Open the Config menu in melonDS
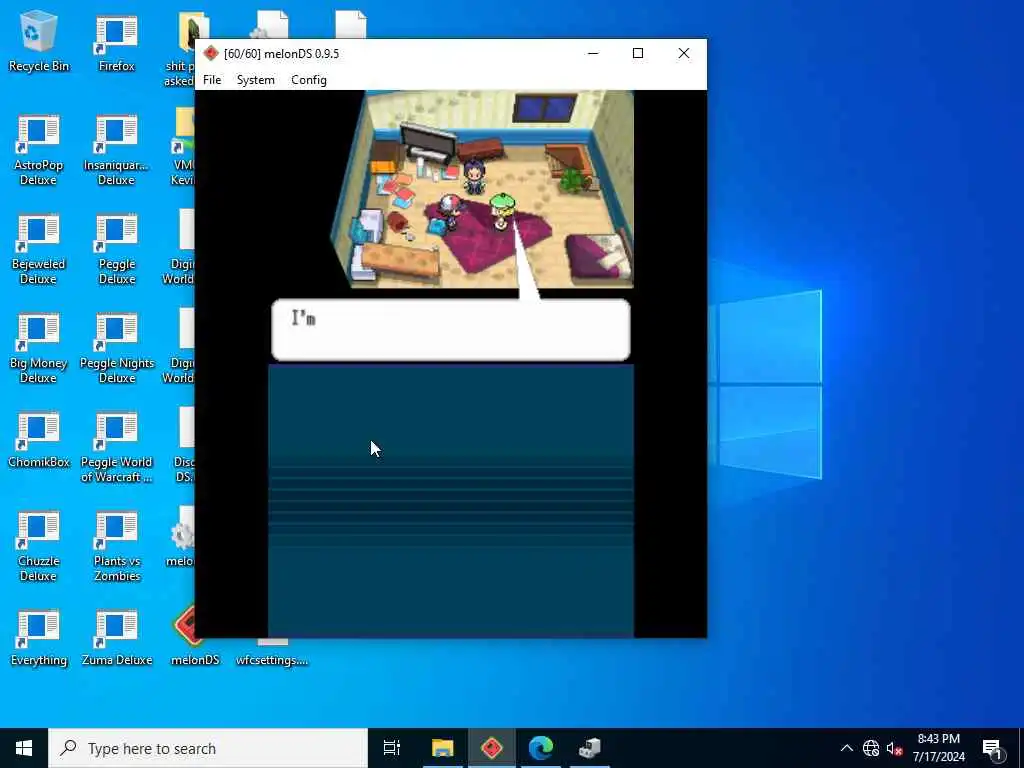 point(309,80)
